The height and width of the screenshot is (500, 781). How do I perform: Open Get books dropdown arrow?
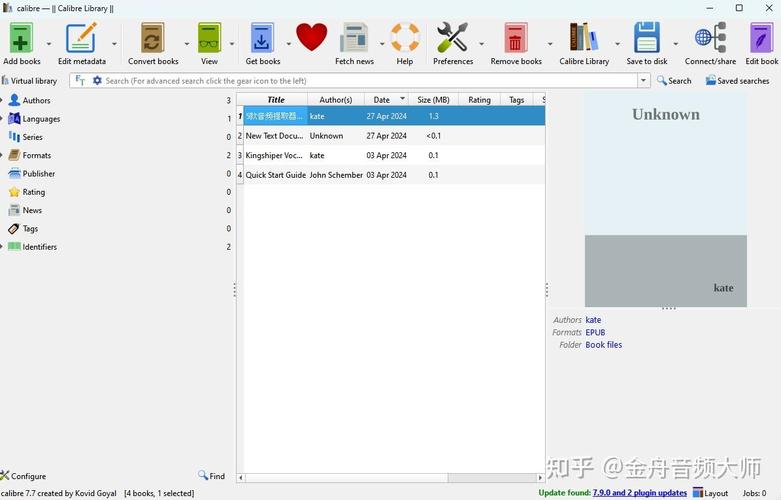pyautogui.click(x=288, y=44)
